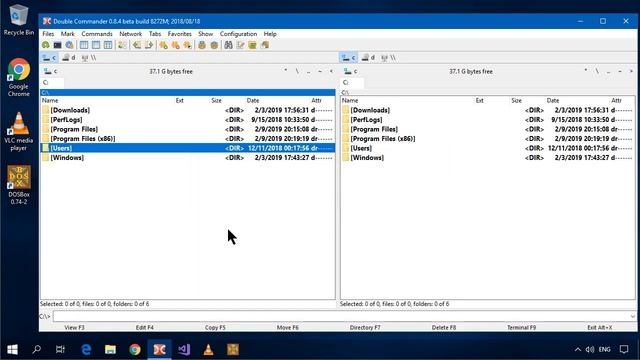Open the Mark menu
This screenshot has height=360, width=640.
click(68, 34)
